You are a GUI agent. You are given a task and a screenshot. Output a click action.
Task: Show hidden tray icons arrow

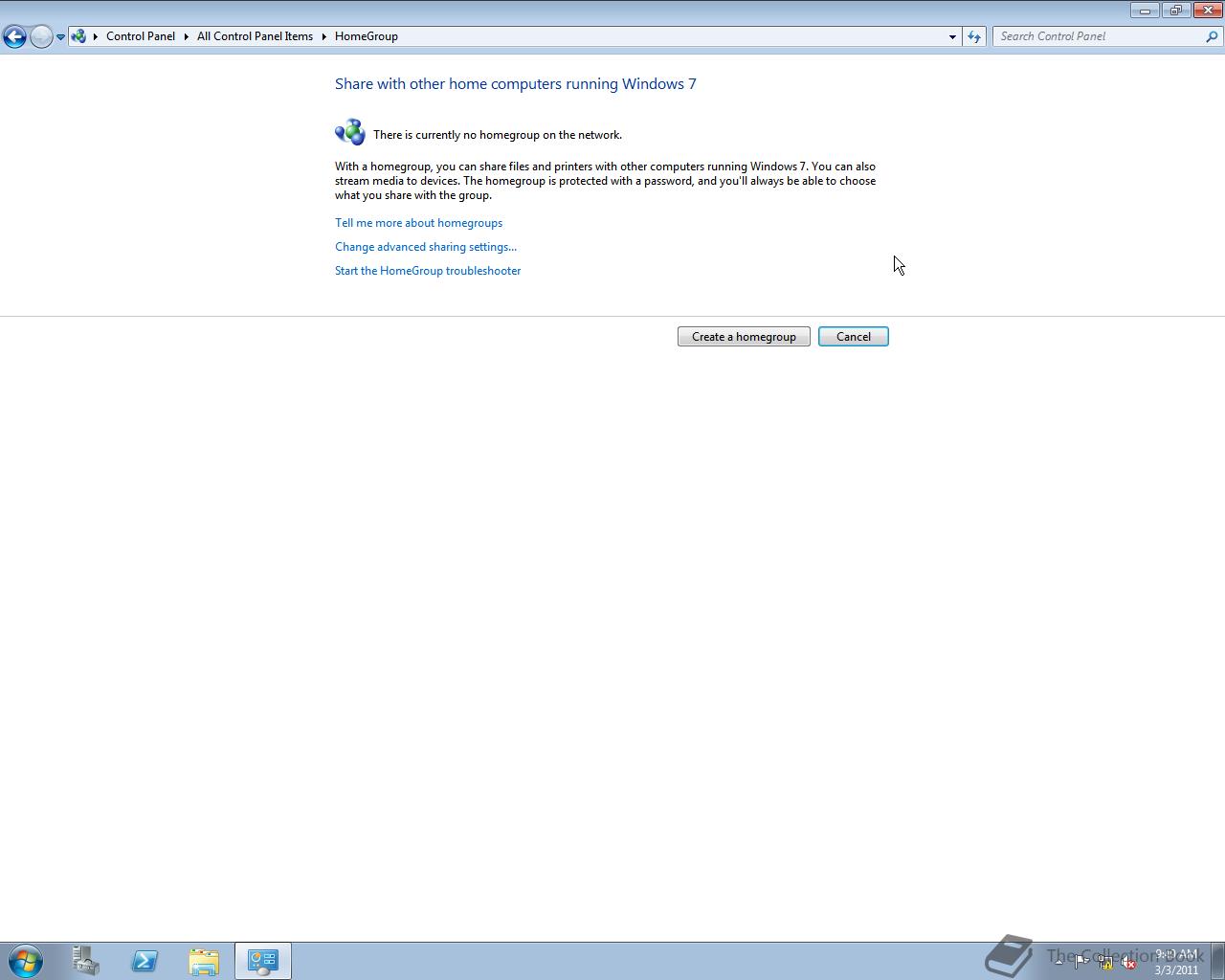coord(1058,962)
